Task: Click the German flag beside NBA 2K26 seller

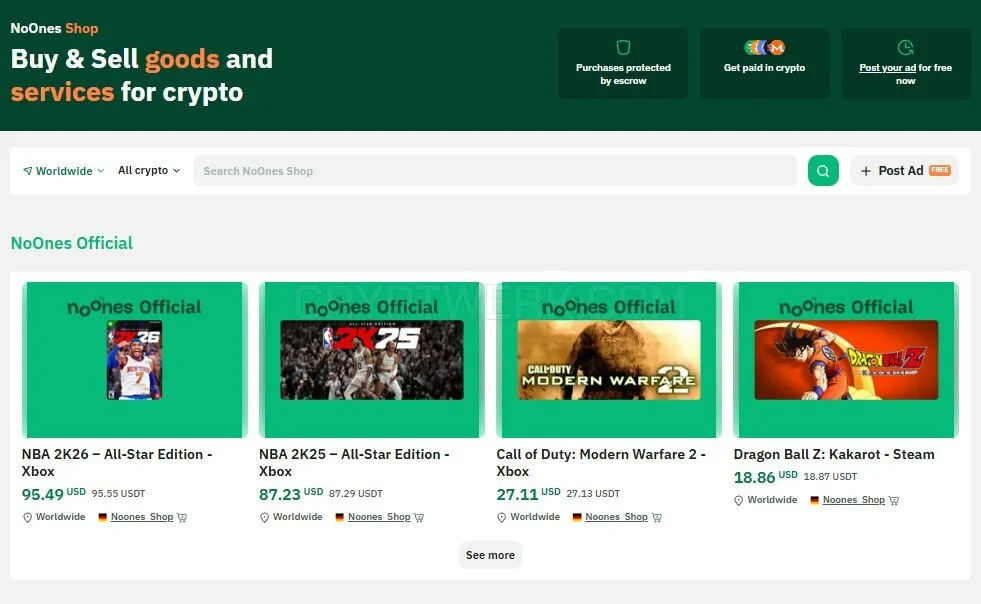Action: (x=103, y=517)
